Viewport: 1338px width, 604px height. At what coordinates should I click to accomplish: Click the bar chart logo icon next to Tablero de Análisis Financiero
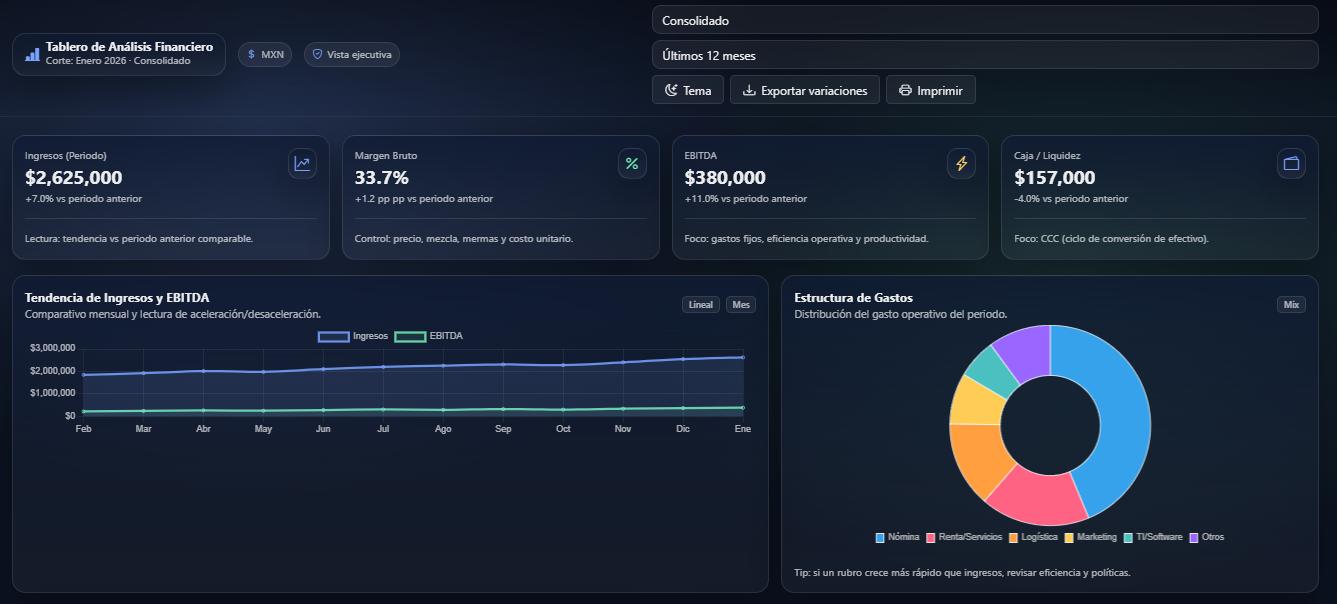(x=30, y=53)
